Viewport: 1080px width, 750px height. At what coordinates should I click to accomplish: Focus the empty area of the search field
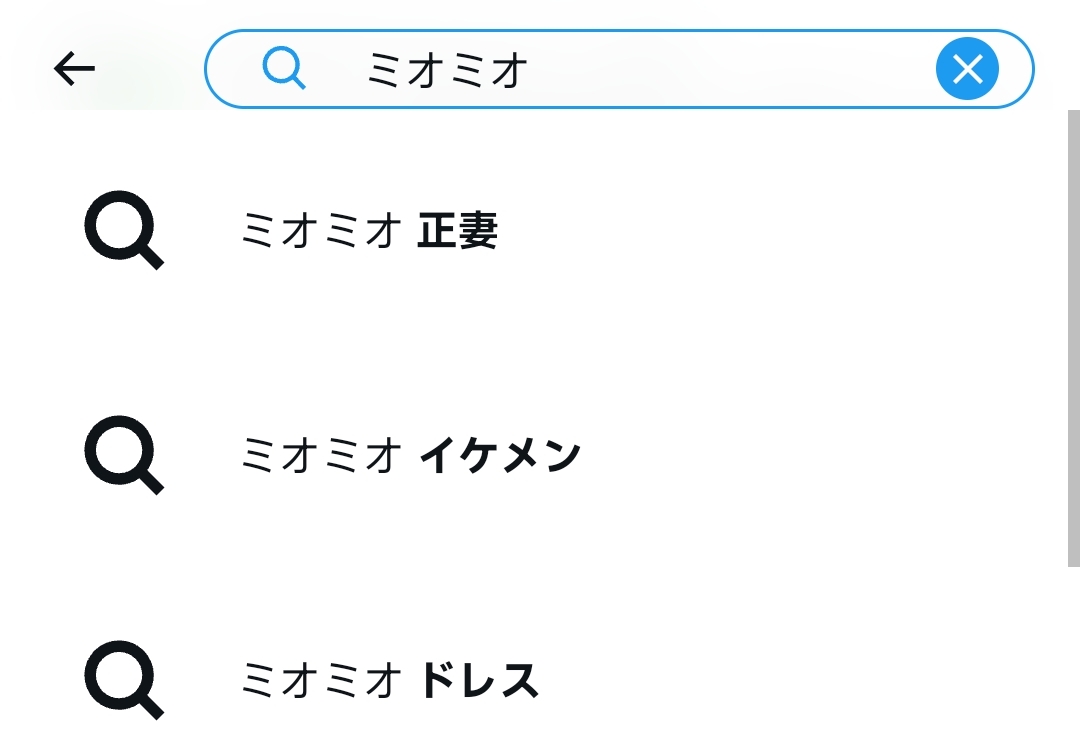tap(730, 69)
